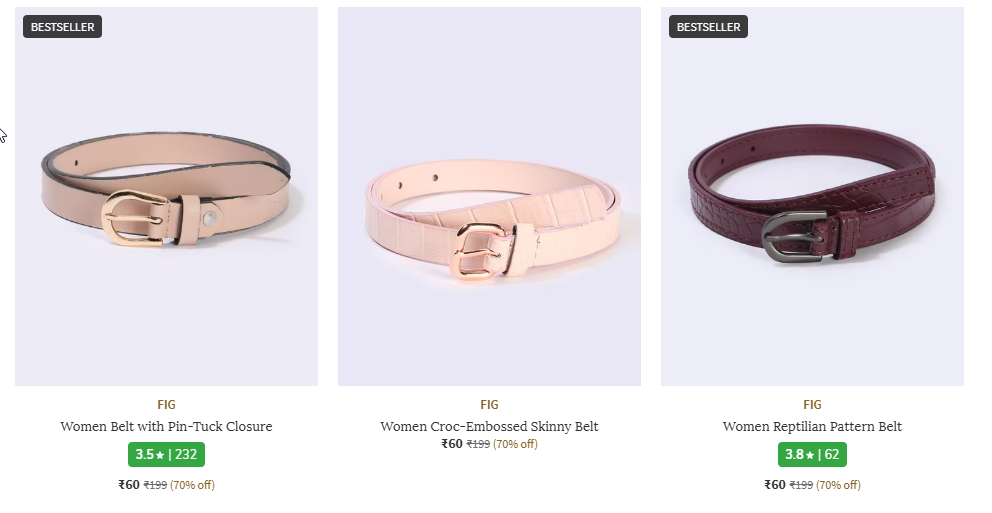
Task: Click the ₹60 price of the Croc-Embossed belt
Action: [x=452, y=444]
